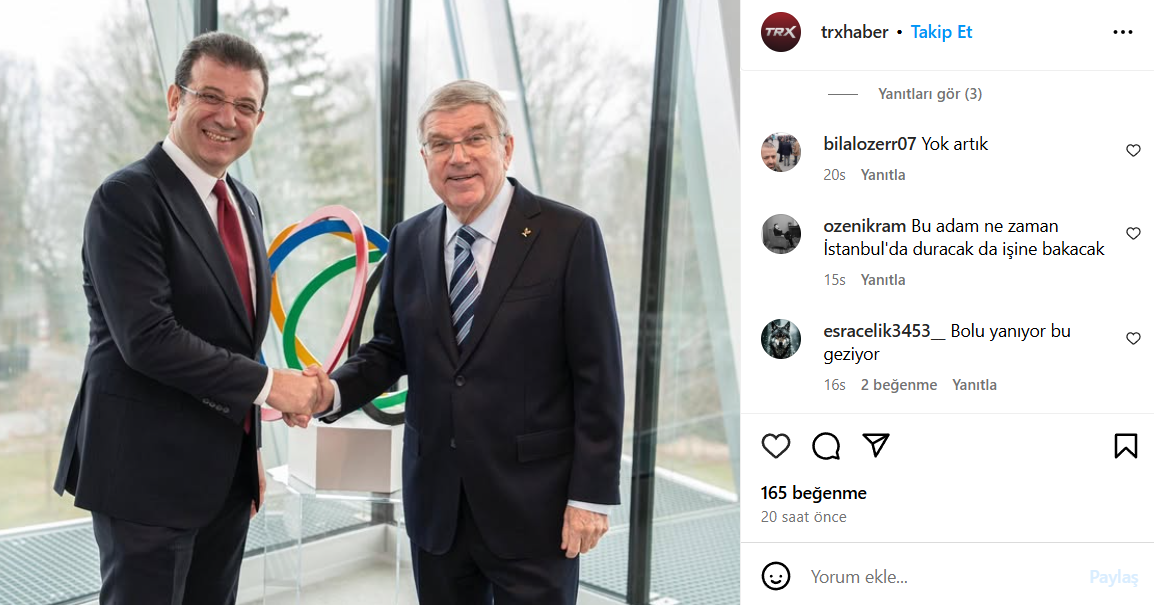Screen dimensions: 1154x605
Task: View 2 beğenme on esracelik comment
Action: pos(899,385)
